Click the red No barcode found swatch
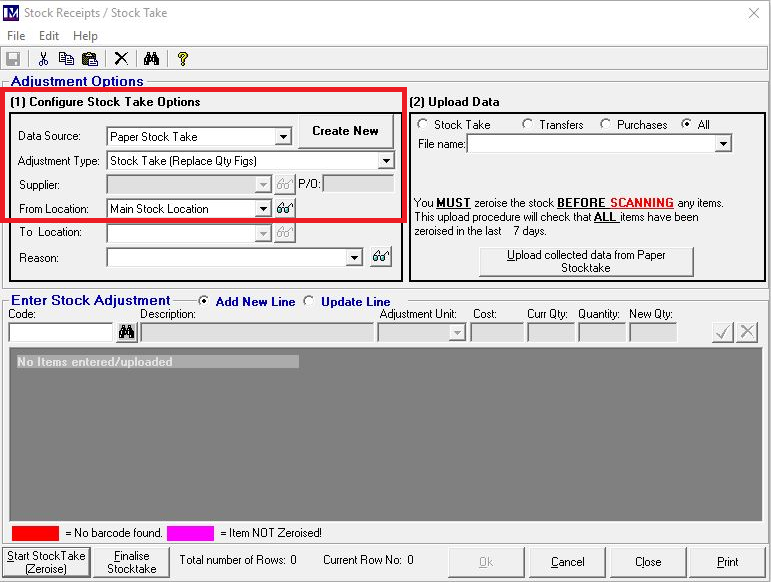Screen dimensions: 771x582 tap(35, 533)
